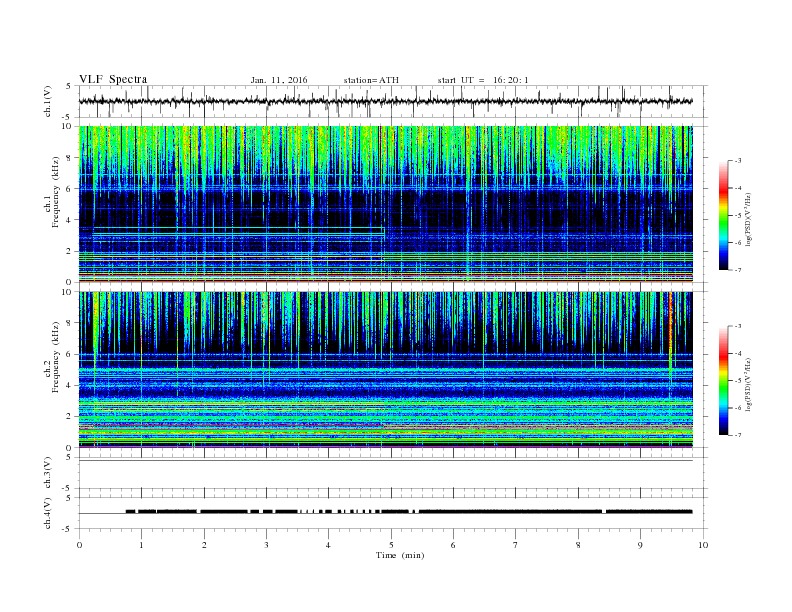Click the time axis tick label '9'
Screen dimensions: 792x612
click(640, 545)
